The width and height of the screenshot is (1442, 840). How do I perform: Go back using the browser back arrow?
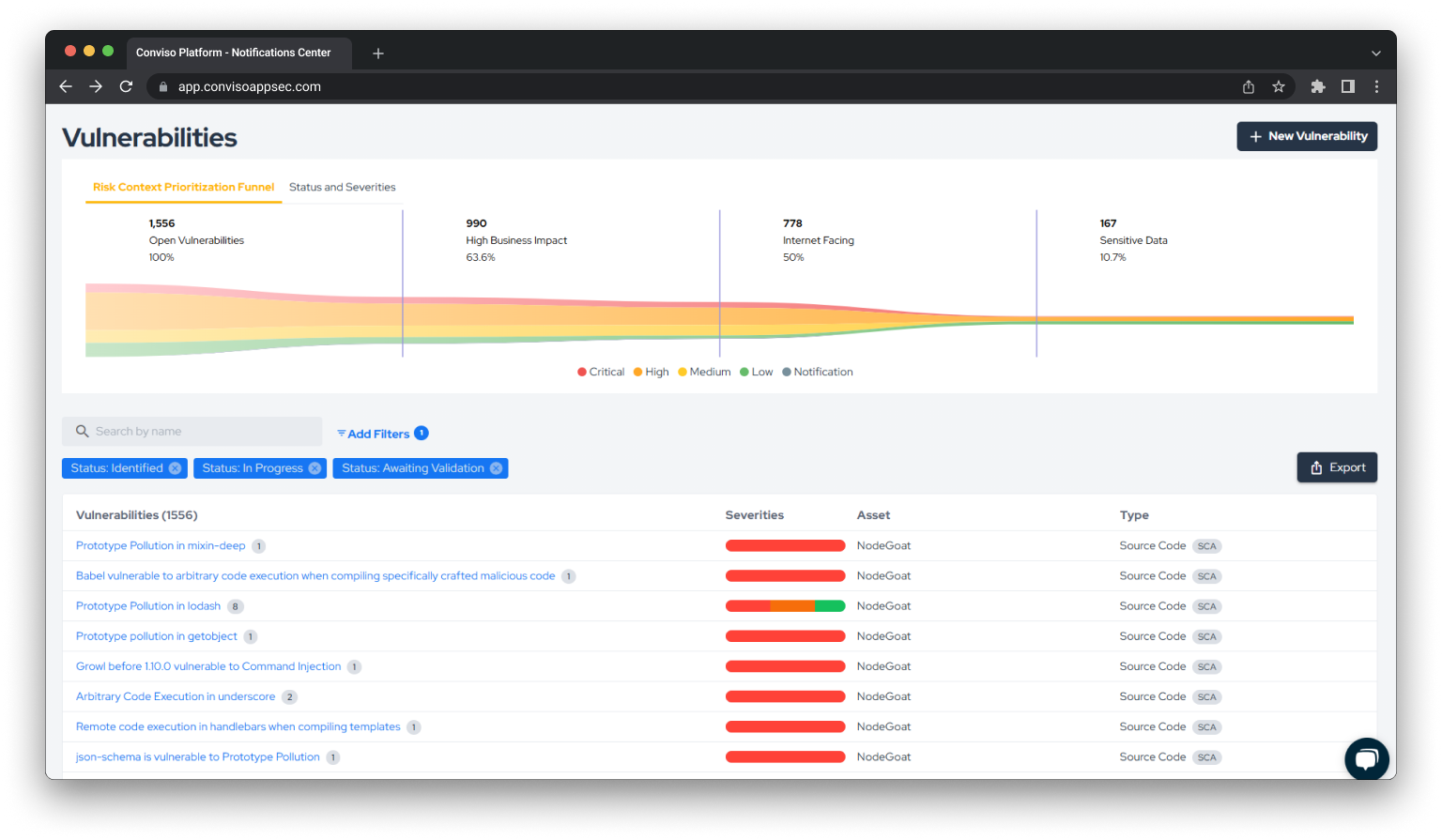[66, 86]
